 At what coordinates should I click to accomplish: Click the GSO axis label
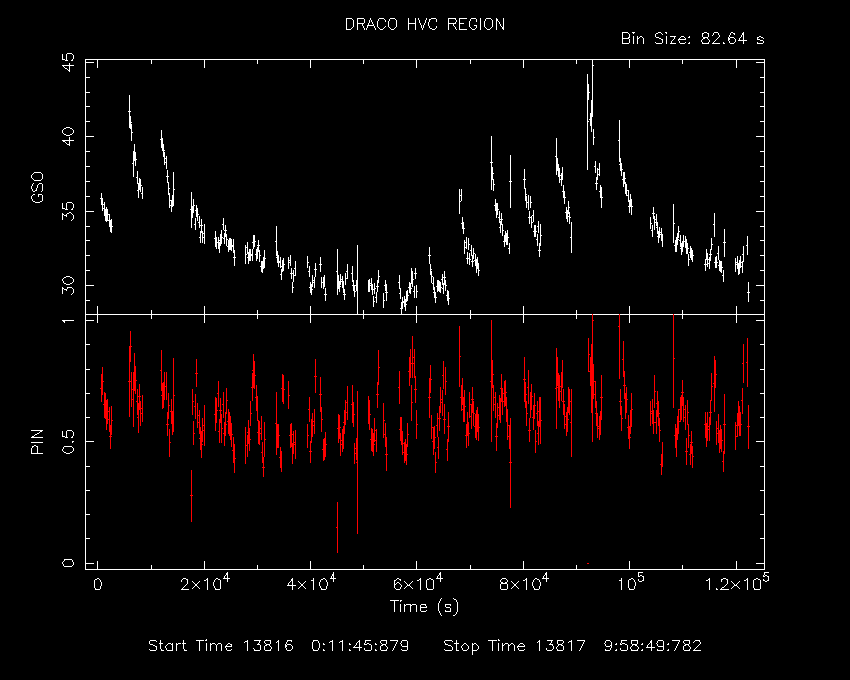(x=37, y=187)
